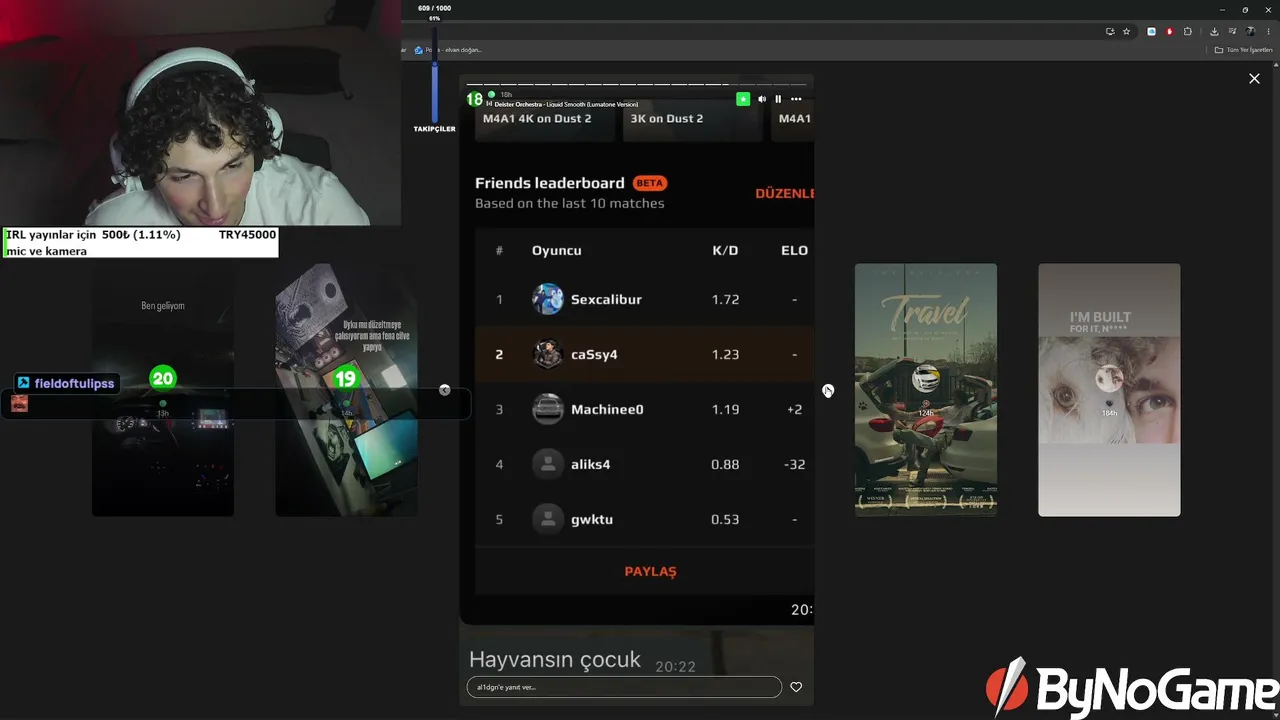Click the green 20 badge on story

coord(163,378)
